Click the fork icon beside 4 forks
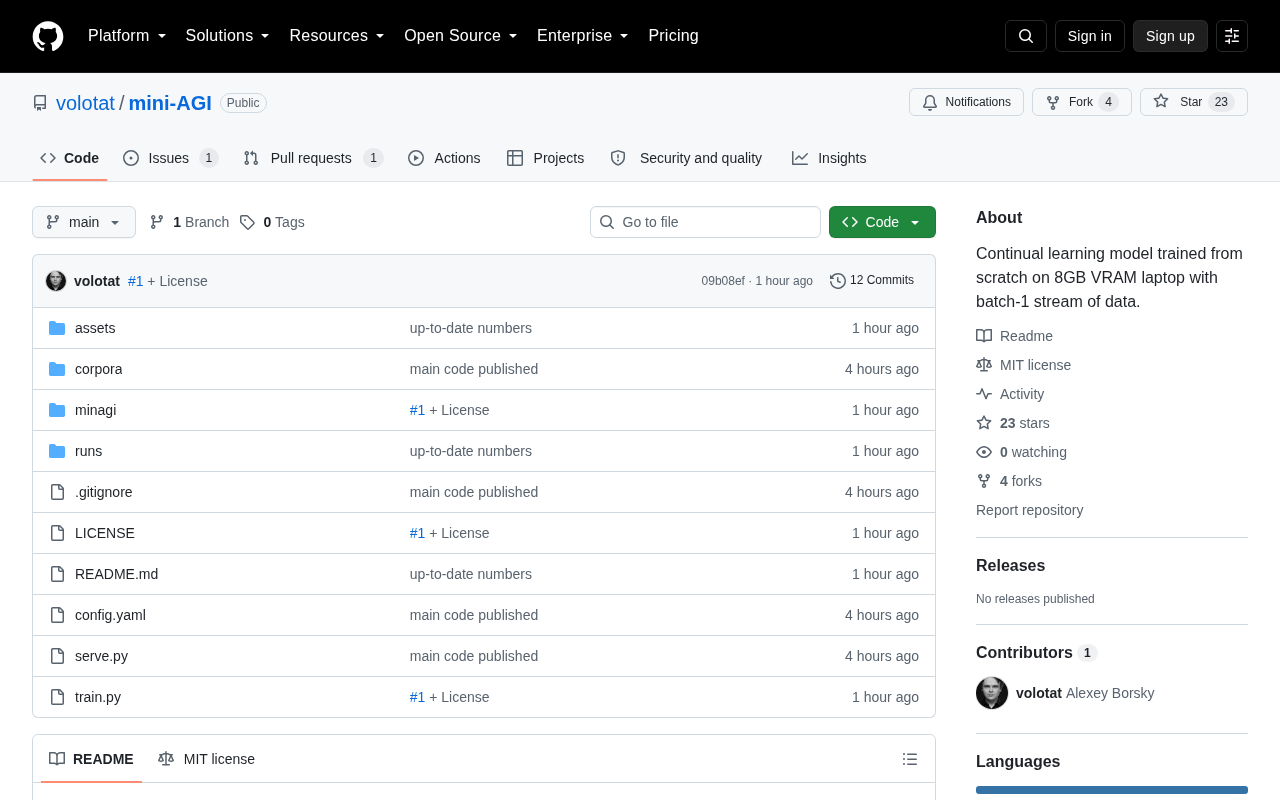The image size is (1280, 800). (x=984, y=481)
